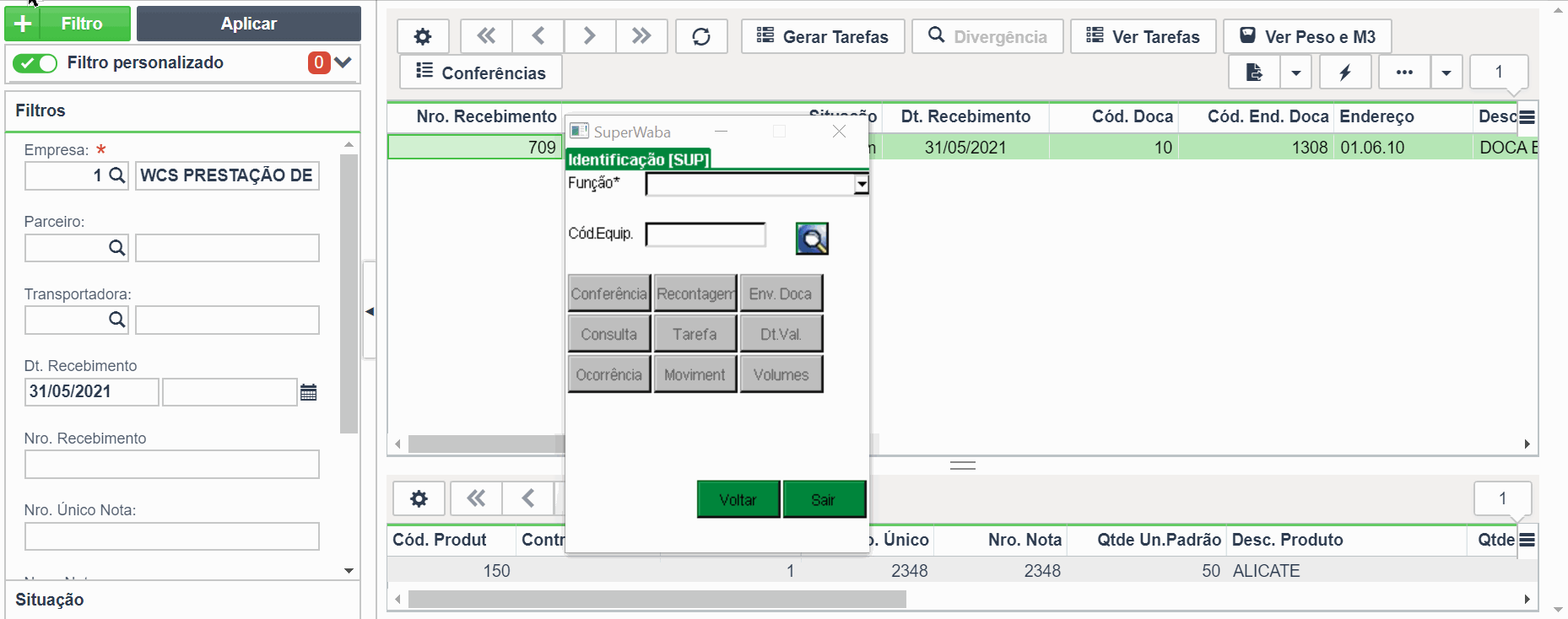Click the filter panel vertical scrollbar
The height and width of the screenshot is (619, 1568).
click(x=349, y=293)
